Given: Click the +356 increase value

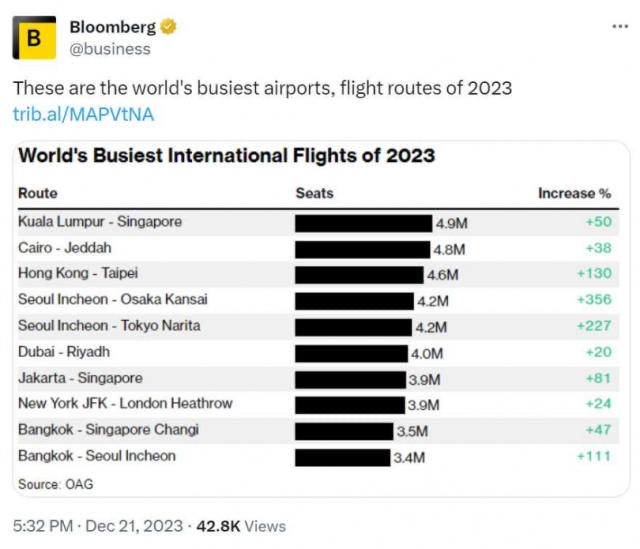Looking at the screenshot, I should tap(594, 299).
